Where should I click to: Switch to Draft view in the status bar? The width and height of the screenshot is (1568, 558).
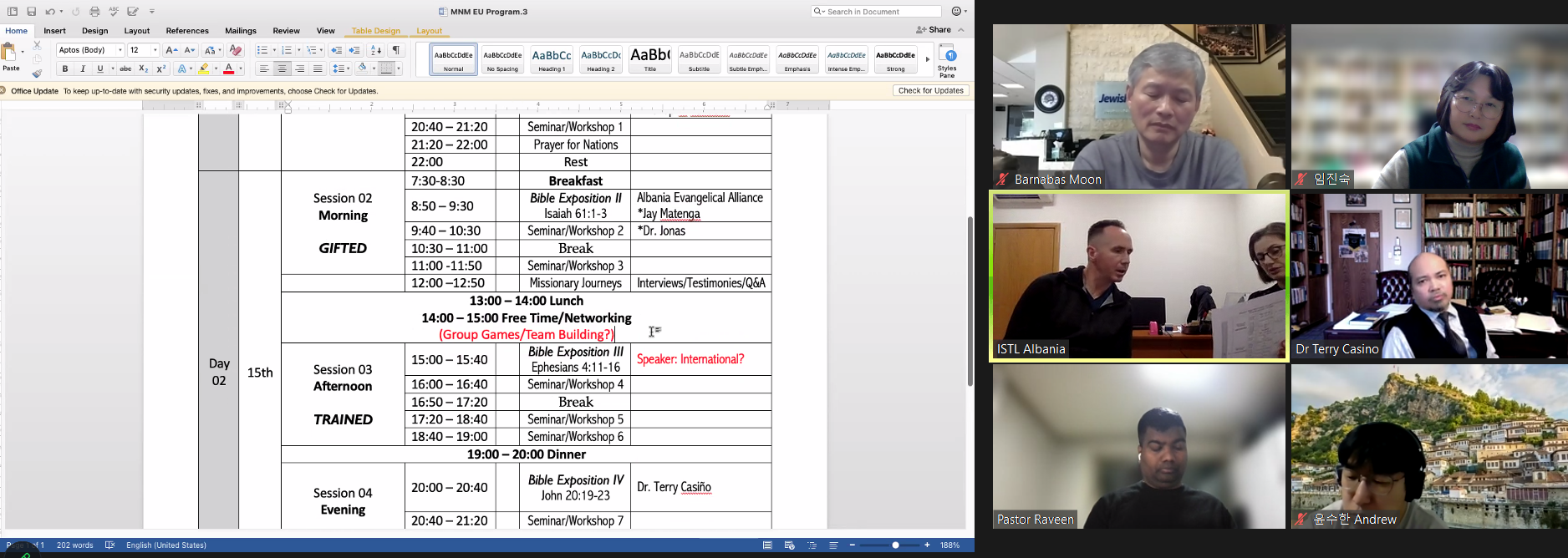click(x=833, y=545)
